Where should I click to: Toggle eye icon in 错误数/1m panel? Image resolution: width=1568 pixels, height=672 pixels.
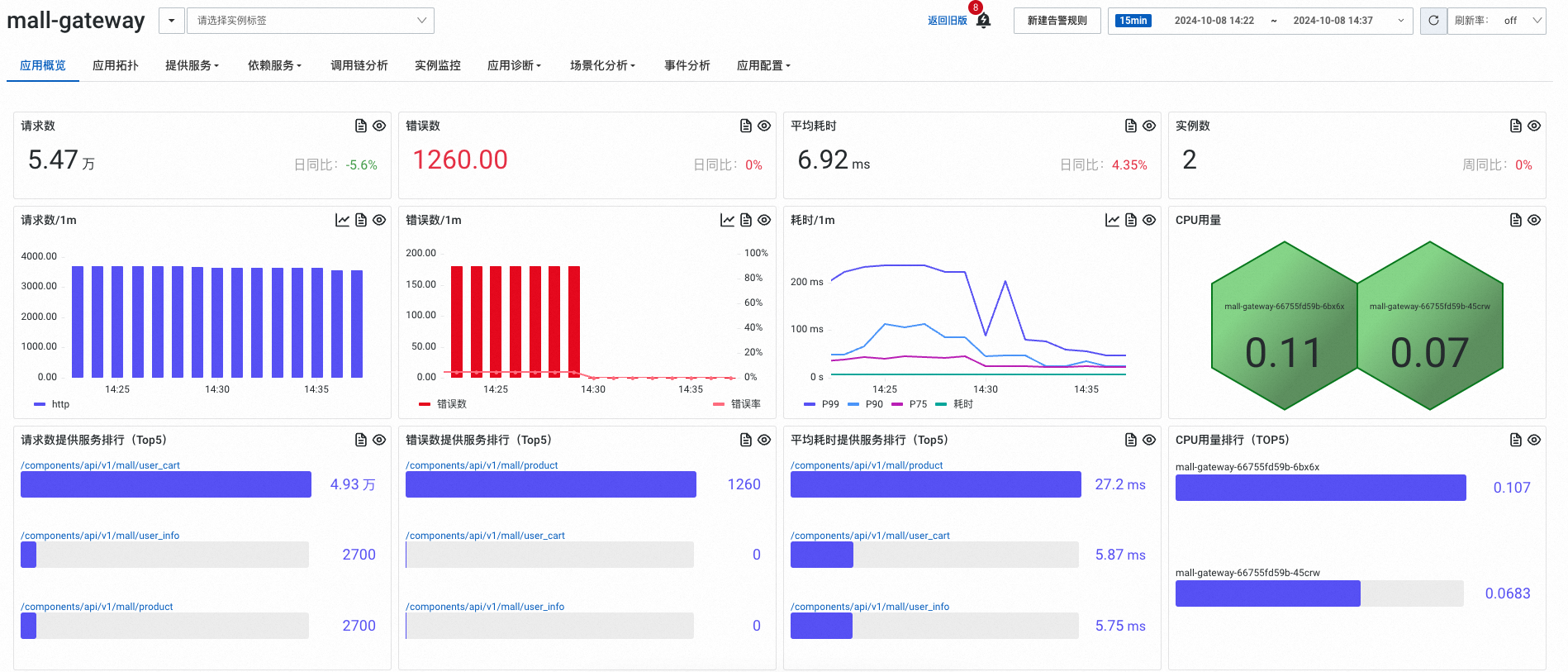click(764, 220)
